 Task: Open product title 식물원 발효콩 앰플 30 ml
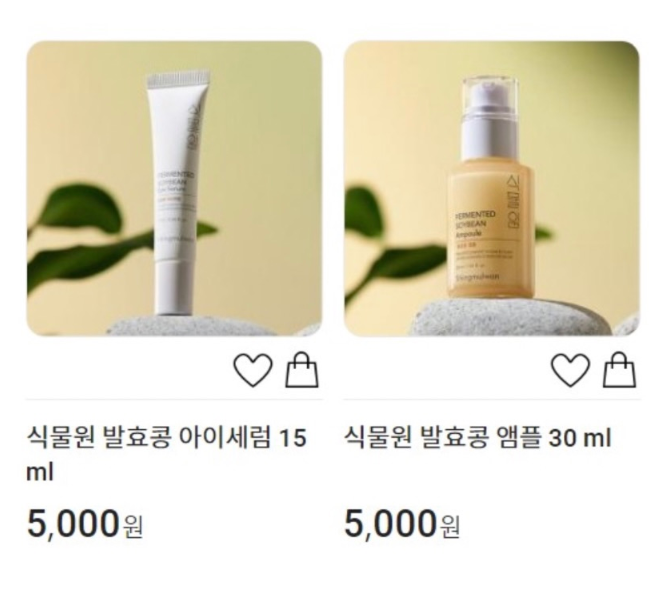tap(477, 438)
